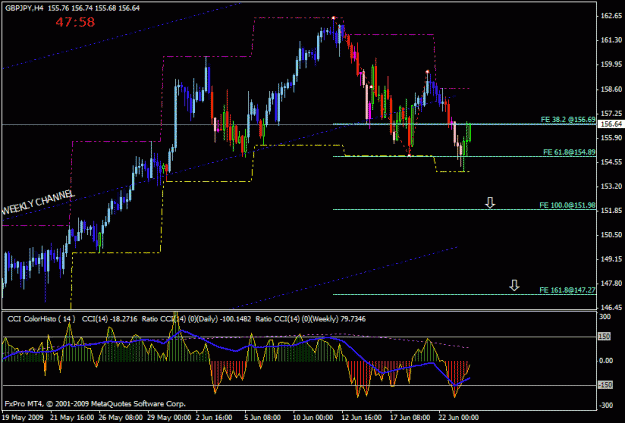Click the GBPJPY,H4 chart title text
Viewport: 625px width, 423px height.
point(24,8)
